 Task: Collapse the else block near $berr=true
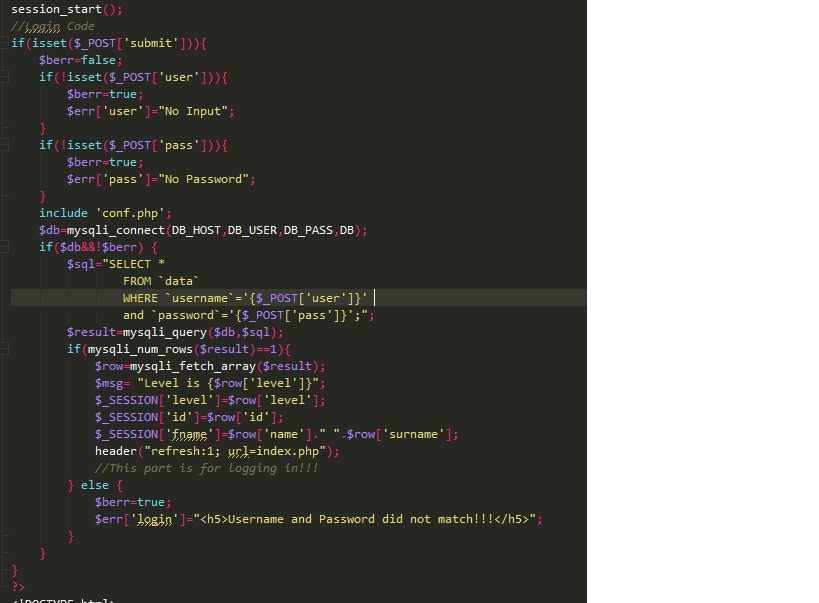click(4, 485)
